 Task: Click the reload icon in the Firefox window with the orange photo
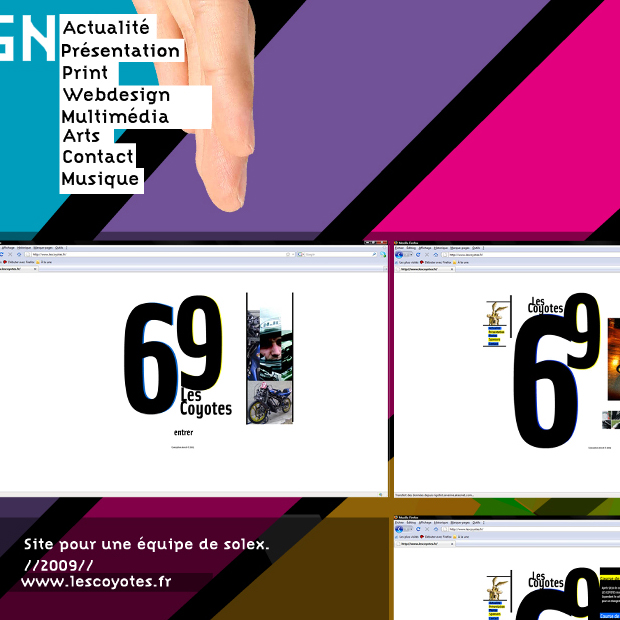(418, 255)
